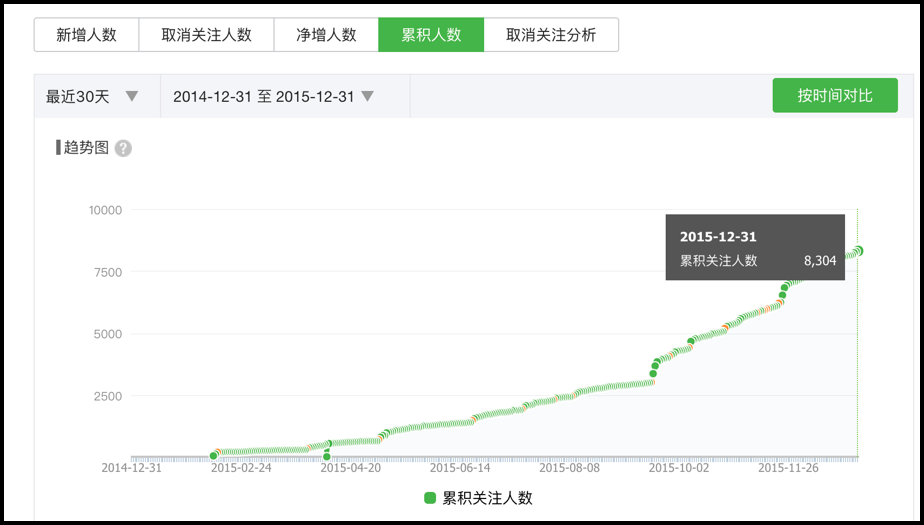Click the 2015-04-20 x-axis label
The width and height of the screenshot is (924, 525).
[351, 468]
